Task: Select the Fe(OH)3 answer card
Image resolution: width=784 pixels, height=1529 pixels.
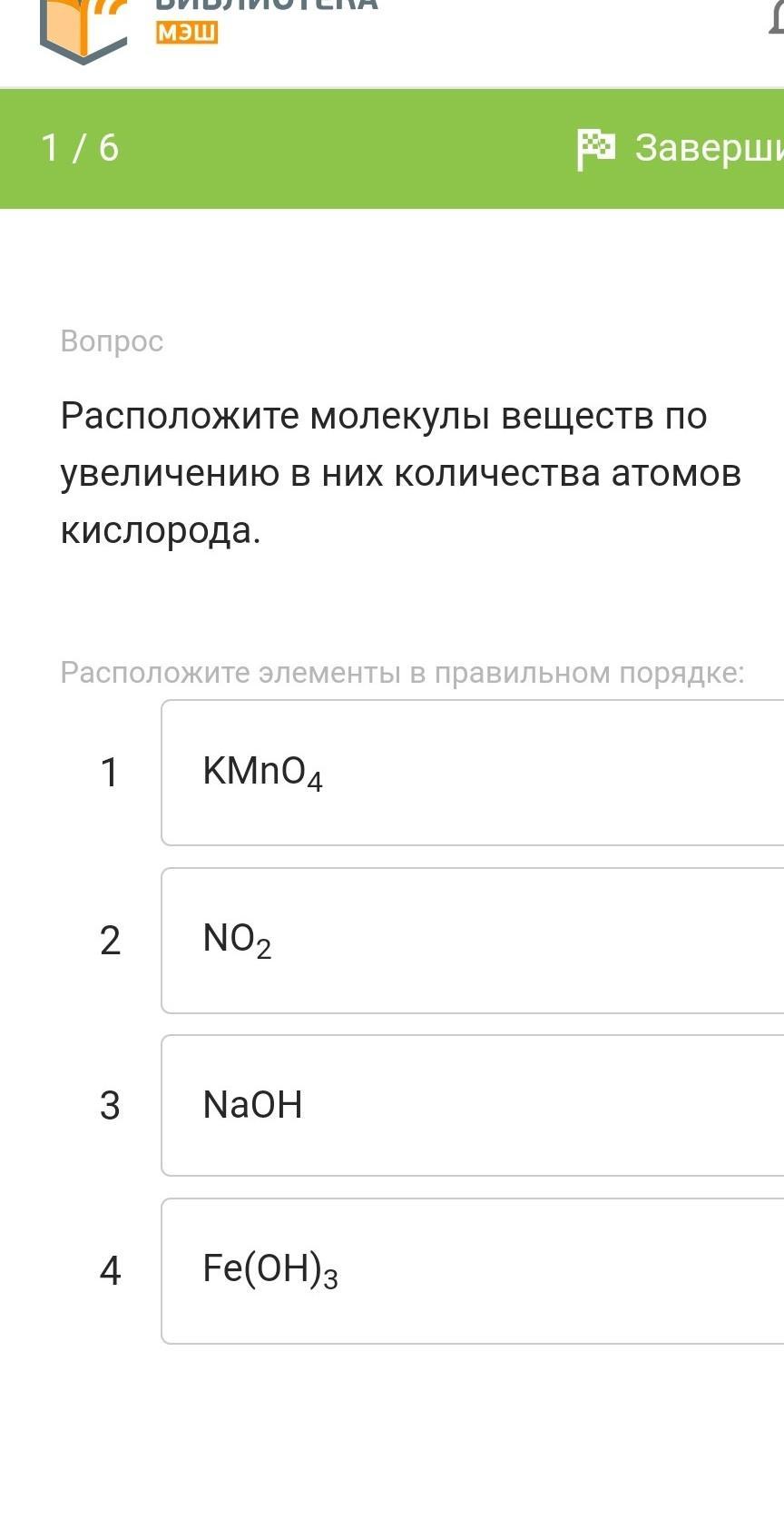Action: click(x=472, y=1270)
